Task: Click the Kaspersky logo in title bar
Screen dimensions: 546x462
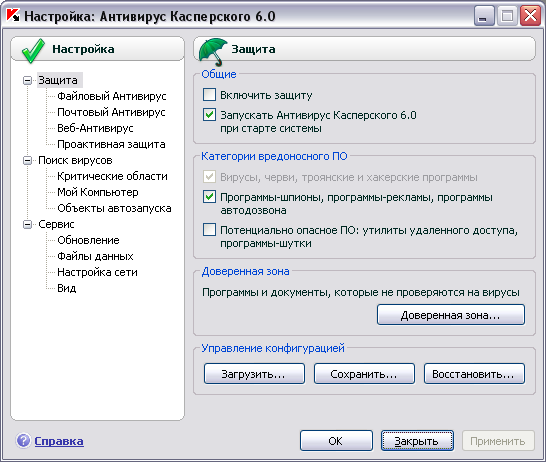Action: point(13,15)
